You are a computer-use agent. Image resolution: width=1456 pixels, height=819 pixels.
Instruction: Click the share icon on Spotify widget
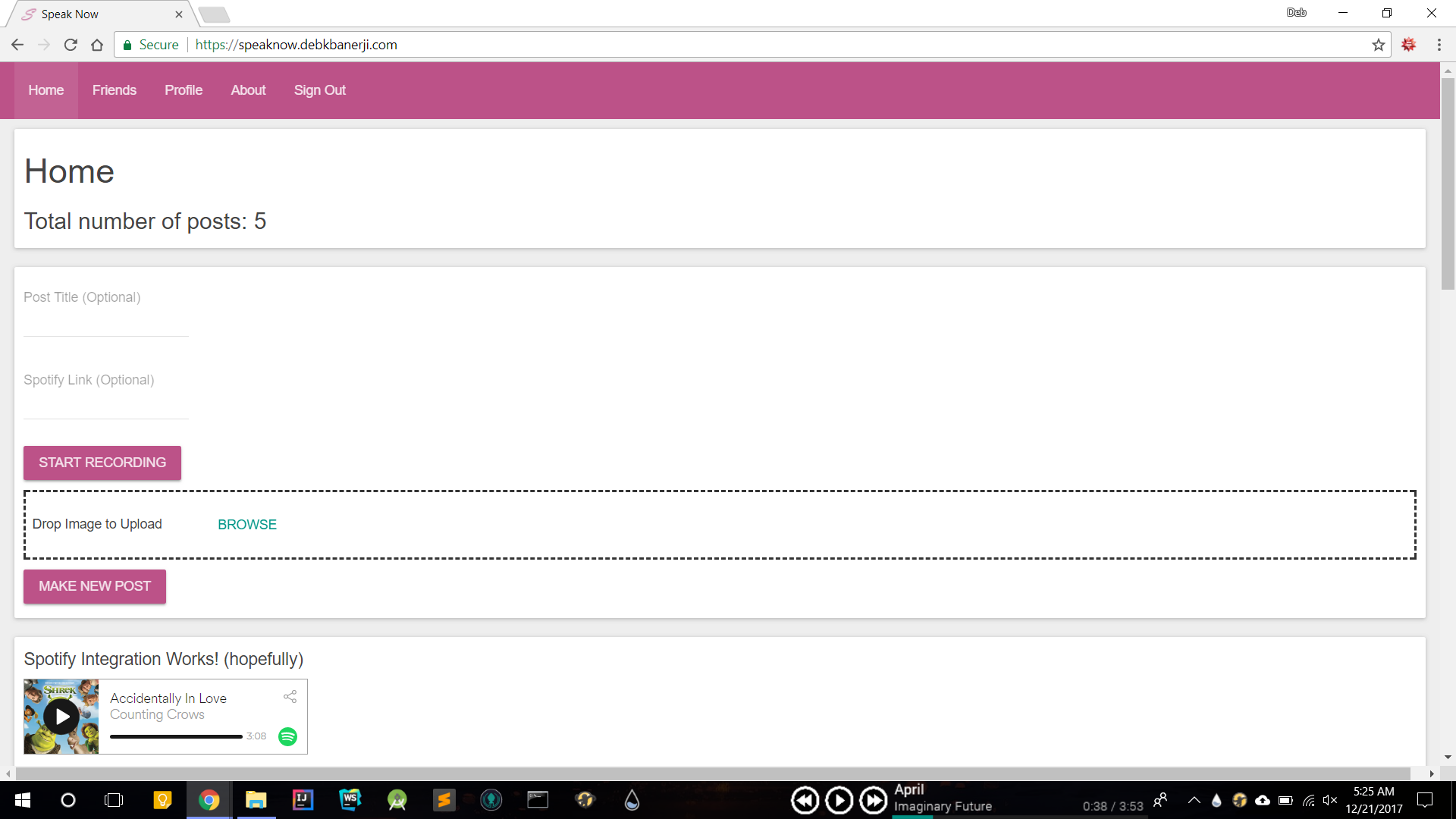[290, 696]
